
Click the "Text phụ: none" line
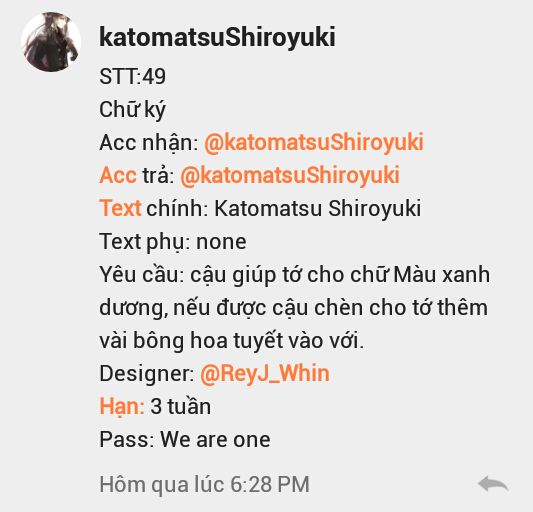point(173,242)
